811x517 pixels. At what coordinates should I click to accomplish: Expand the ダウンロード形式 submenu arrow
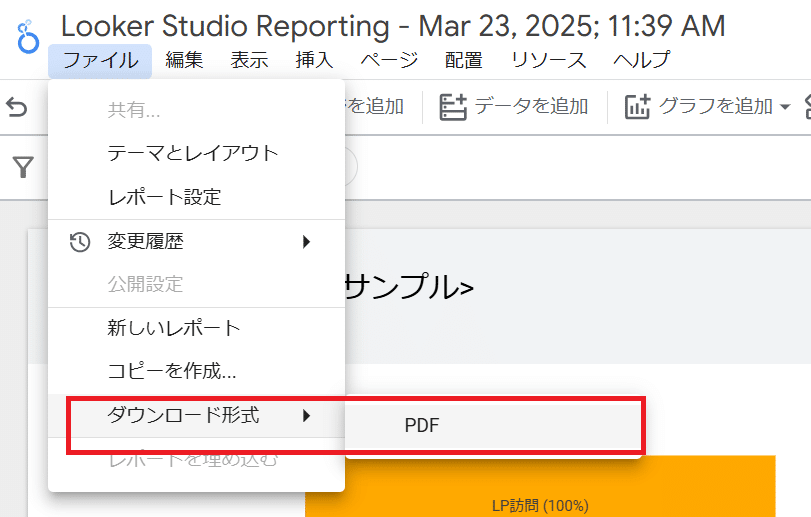307,416
